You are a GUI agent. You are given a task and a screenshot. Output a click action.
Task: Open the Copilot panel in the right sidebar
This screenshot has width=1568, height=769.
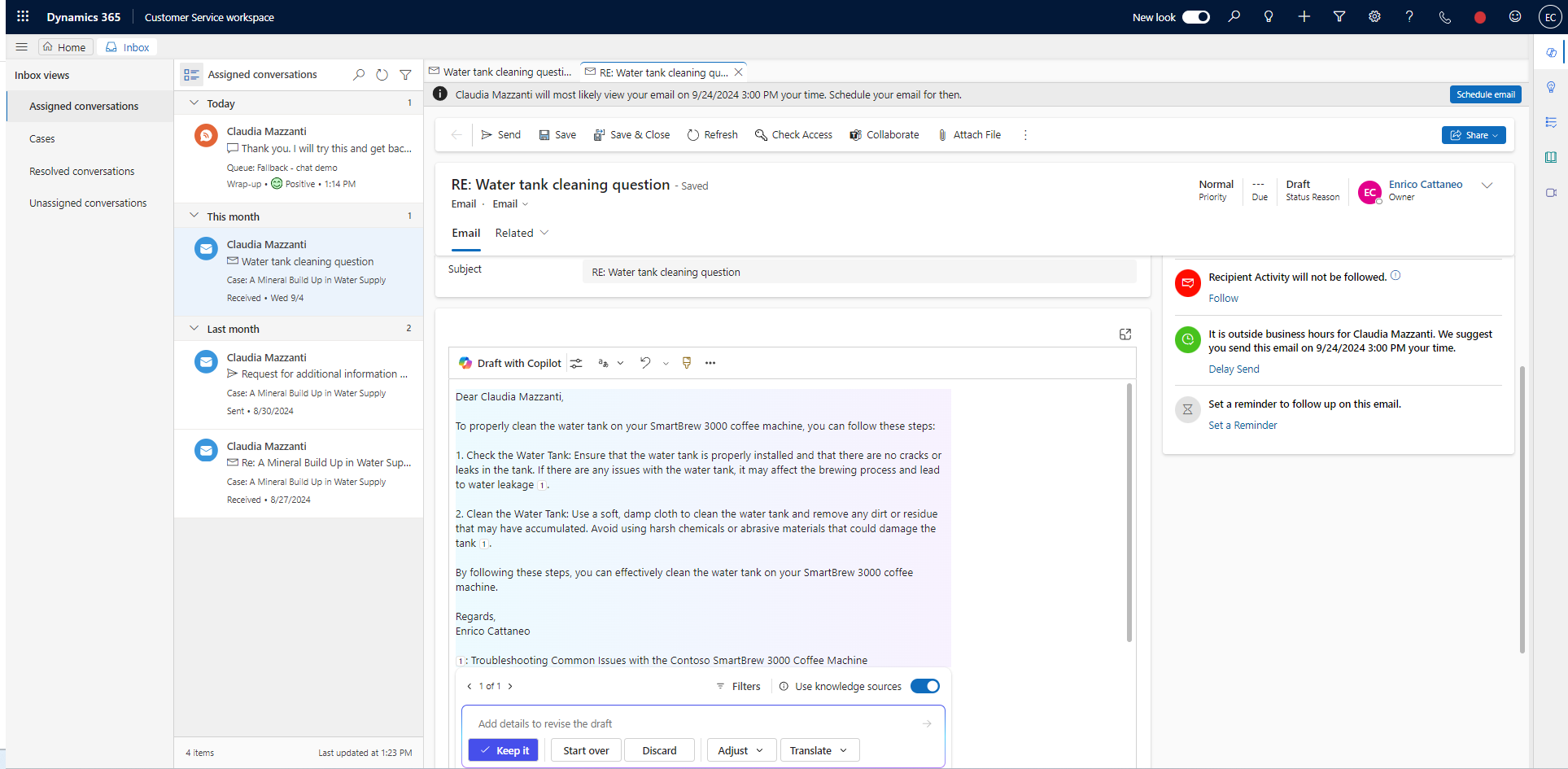click(x=1553, y=52)
